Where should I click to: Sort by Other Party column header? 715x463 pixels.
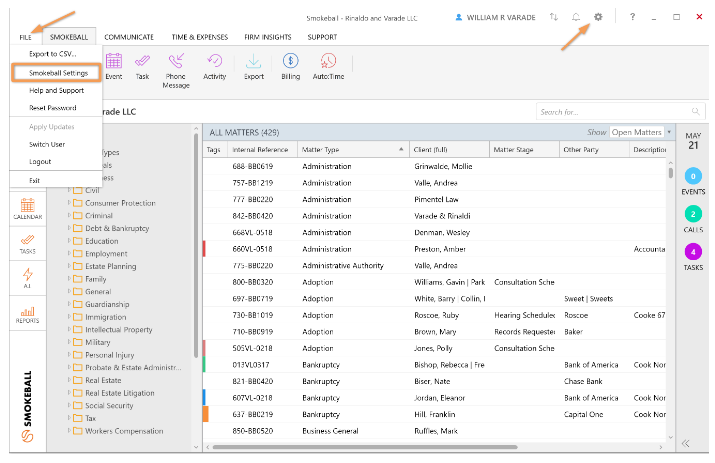pos(594,150)
